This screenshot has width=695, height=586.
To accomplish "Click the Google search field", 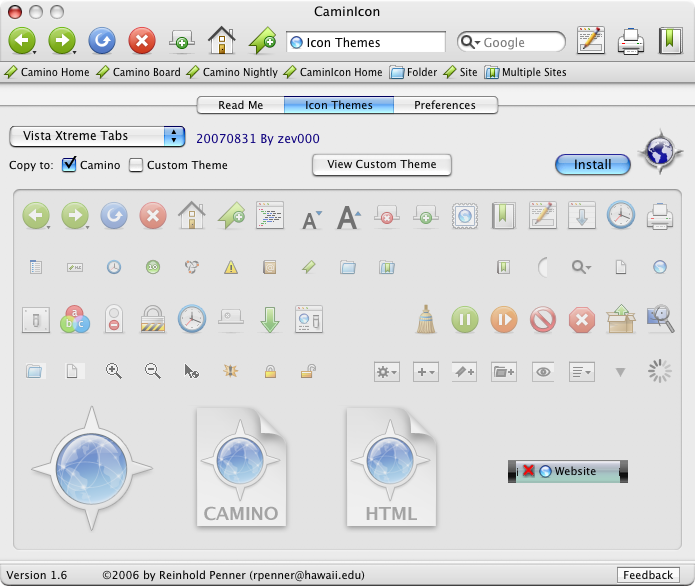I will coord(511,42).
